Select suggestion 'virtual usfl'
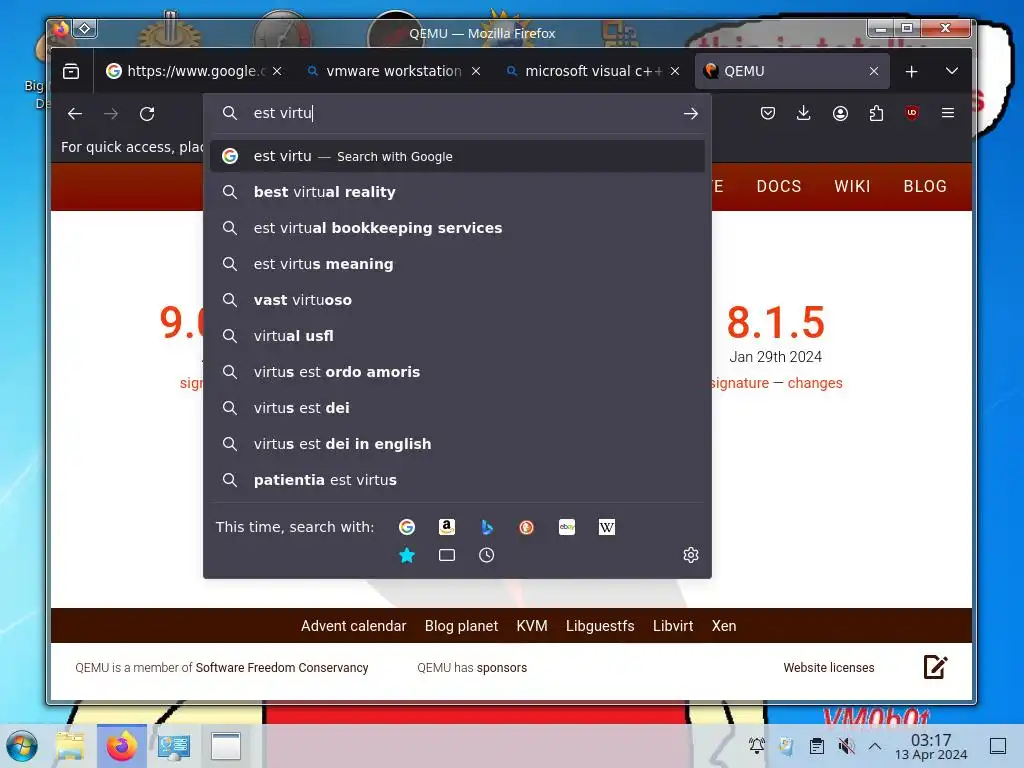Image resolution: width=1024 pixels, height=768 pixels. pos(457,336)
